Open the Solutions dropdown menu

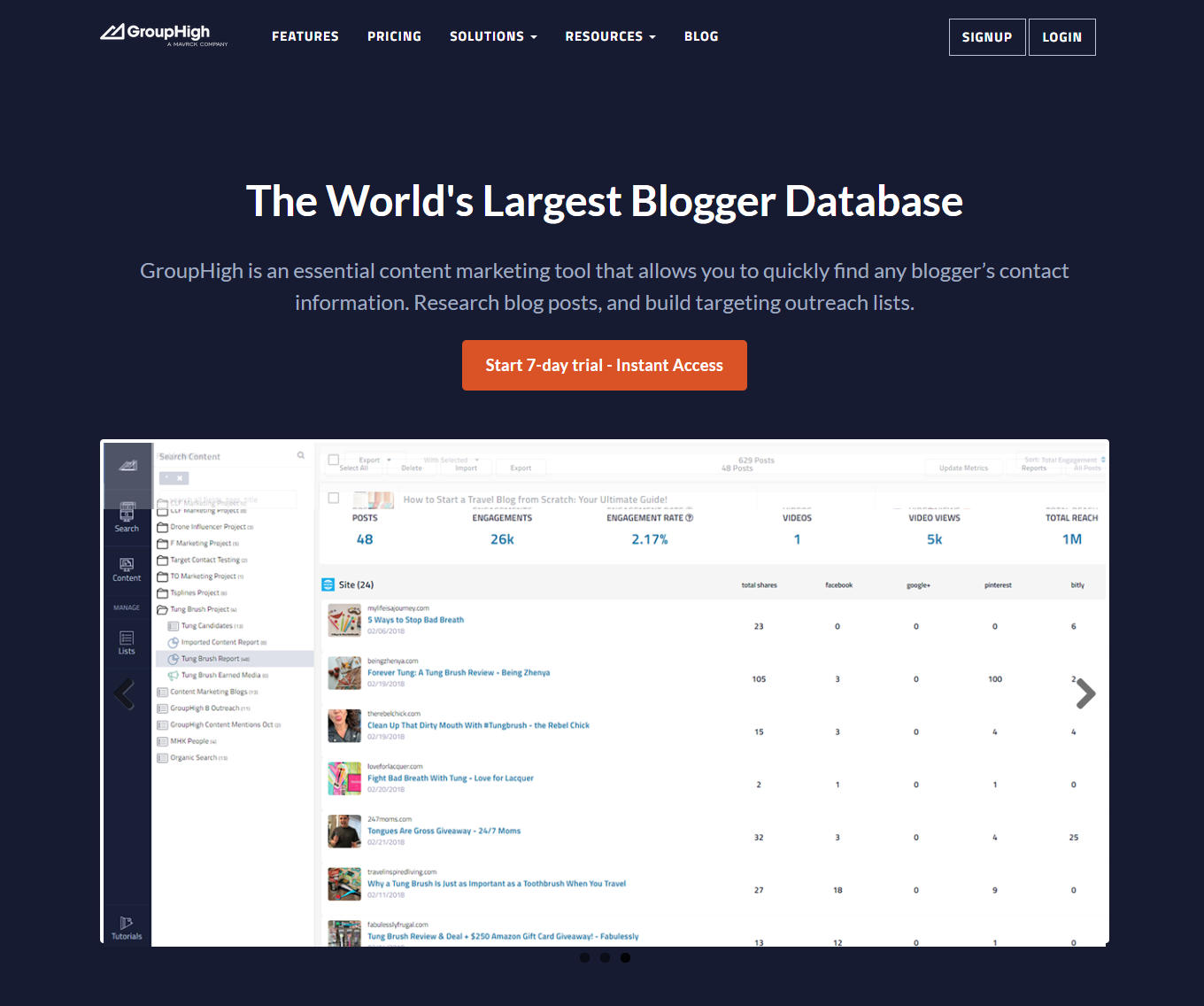point(493,36)
